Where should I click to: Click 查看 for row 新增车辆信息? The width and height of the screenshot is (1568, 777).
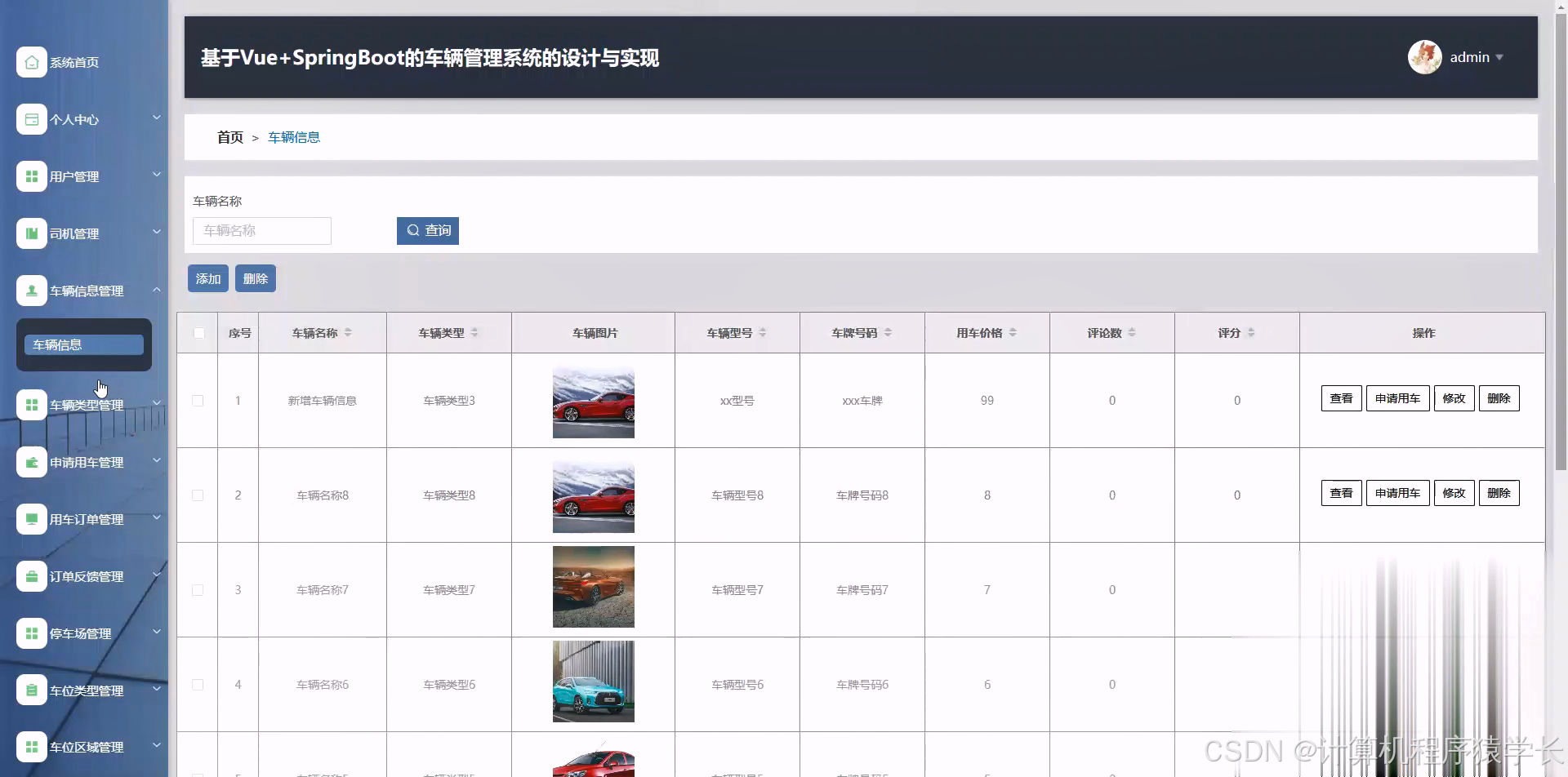point(1342,398)
